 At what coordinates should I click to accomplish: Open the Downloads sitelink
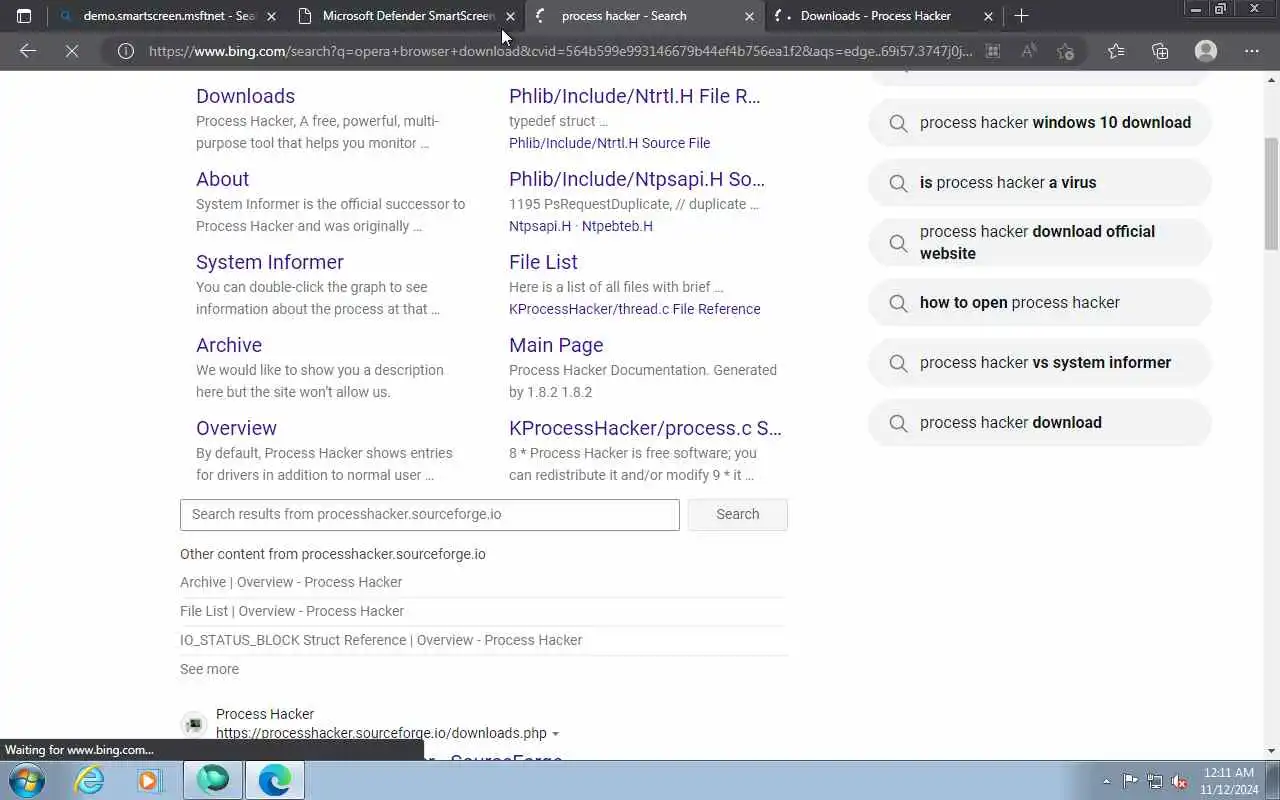[x=245, y=96]
